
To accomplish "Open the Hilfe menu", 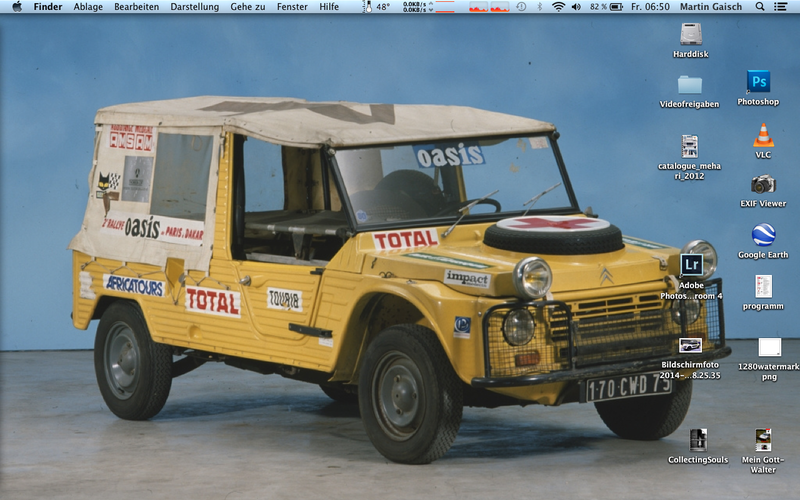I will click(x=329, y=7).
